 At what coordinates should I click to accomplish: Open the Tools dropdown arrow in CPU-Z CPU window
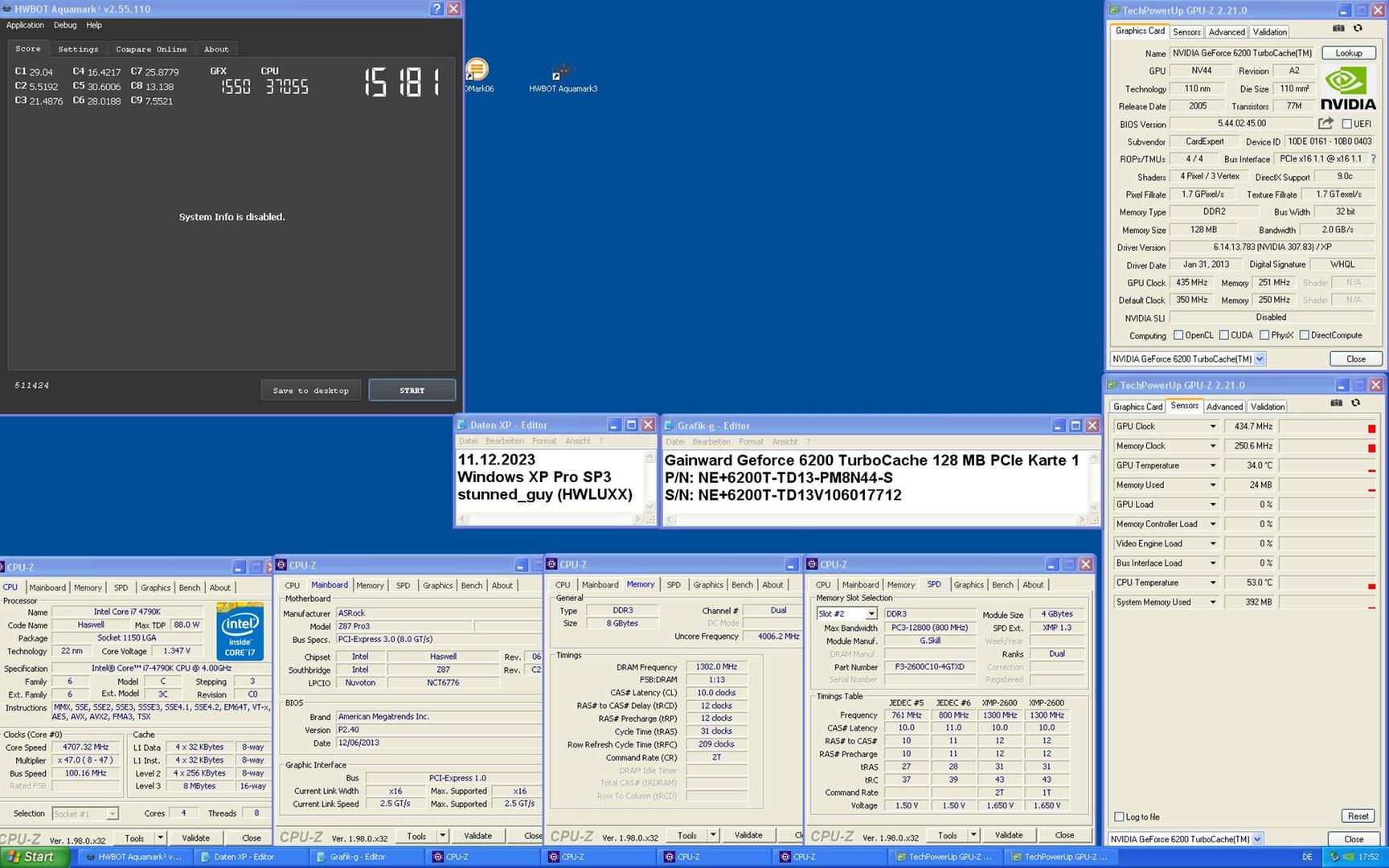coord(160,837)
